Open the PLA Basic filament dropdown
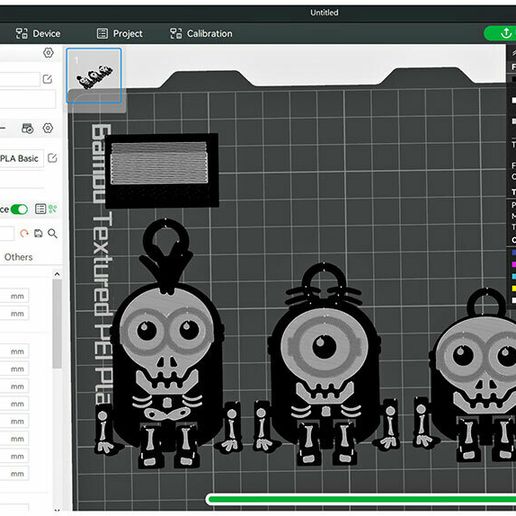Image resolution: width=516 pixels, height=516 pixels. [x=21, y=159]
